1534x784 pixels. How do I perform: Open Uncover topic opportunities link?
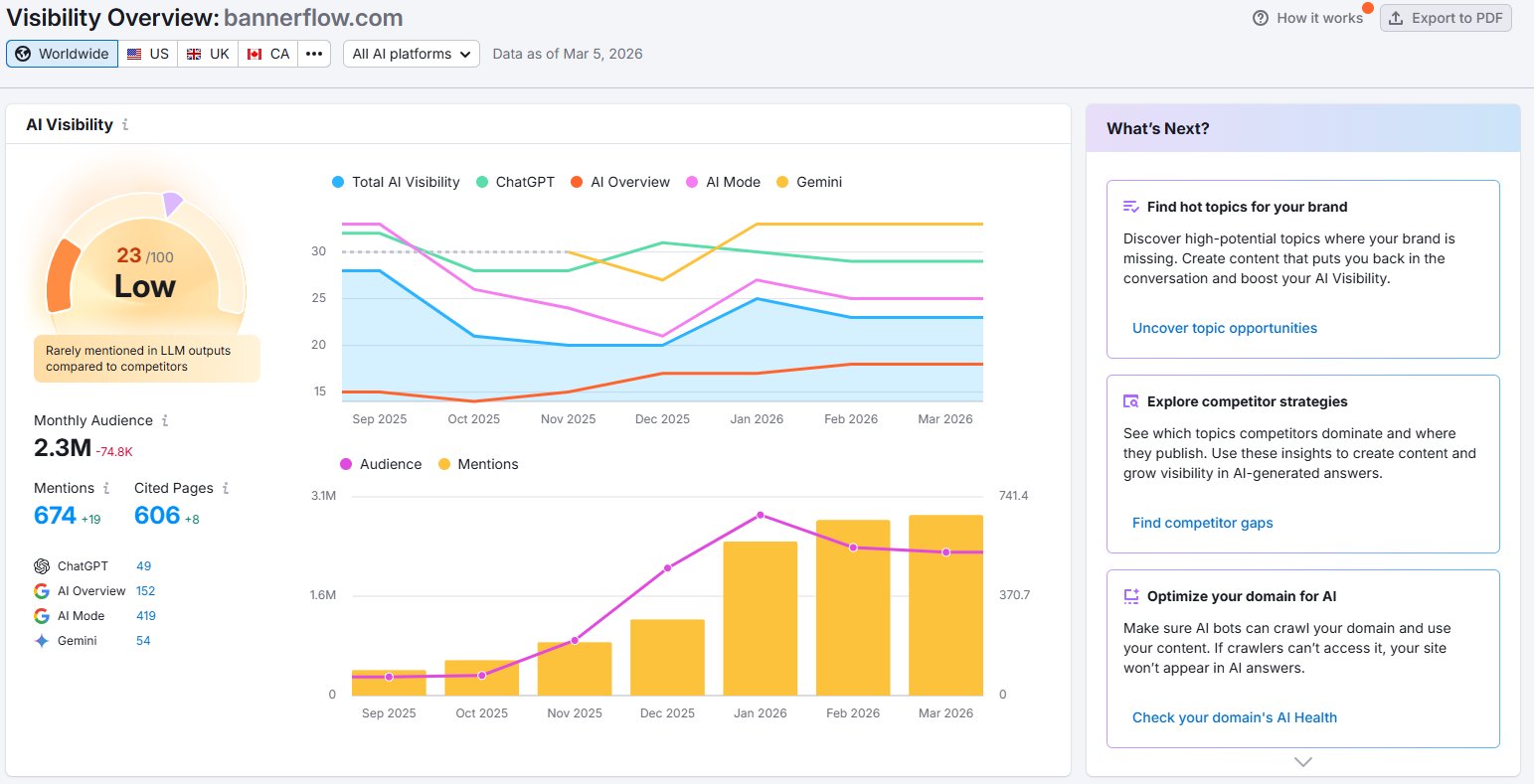click(x=1225, y=328)
